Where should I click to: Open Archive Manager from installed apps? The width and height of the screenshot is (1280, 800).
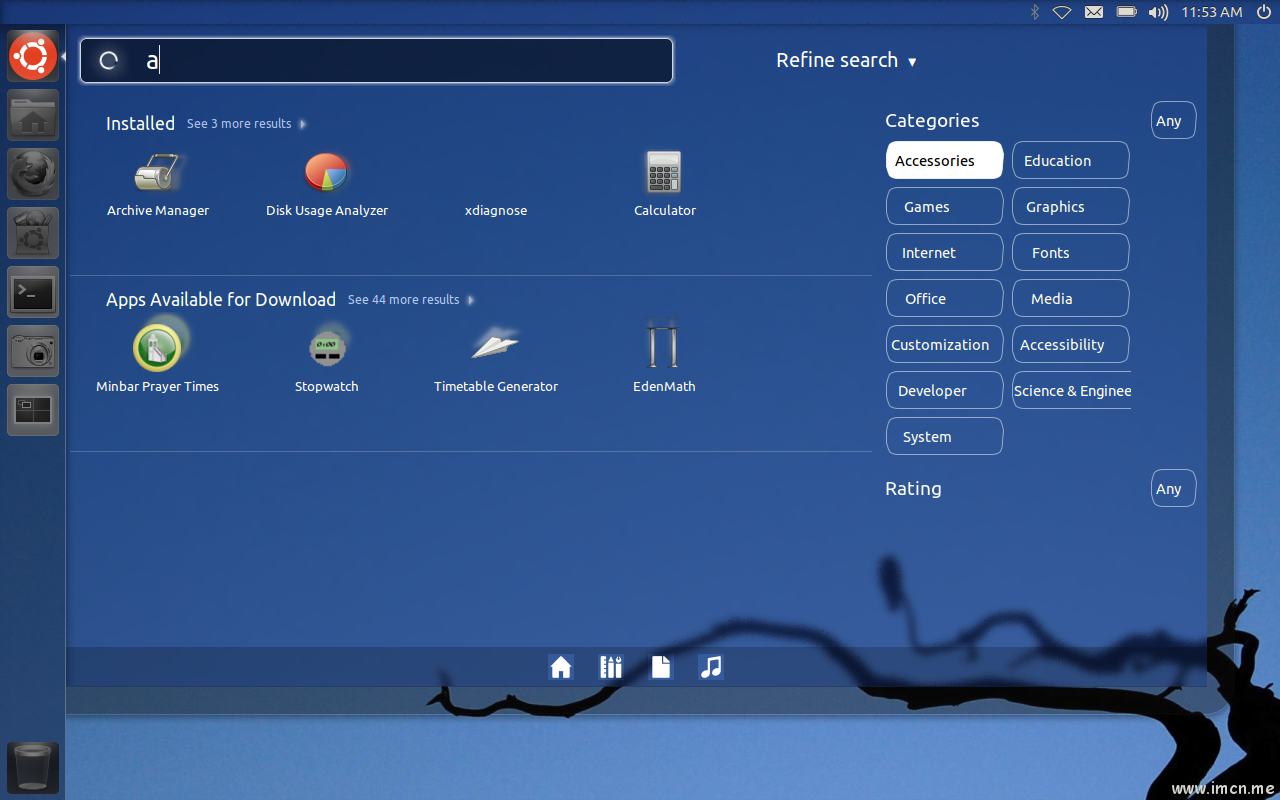[x=158, y=174]
